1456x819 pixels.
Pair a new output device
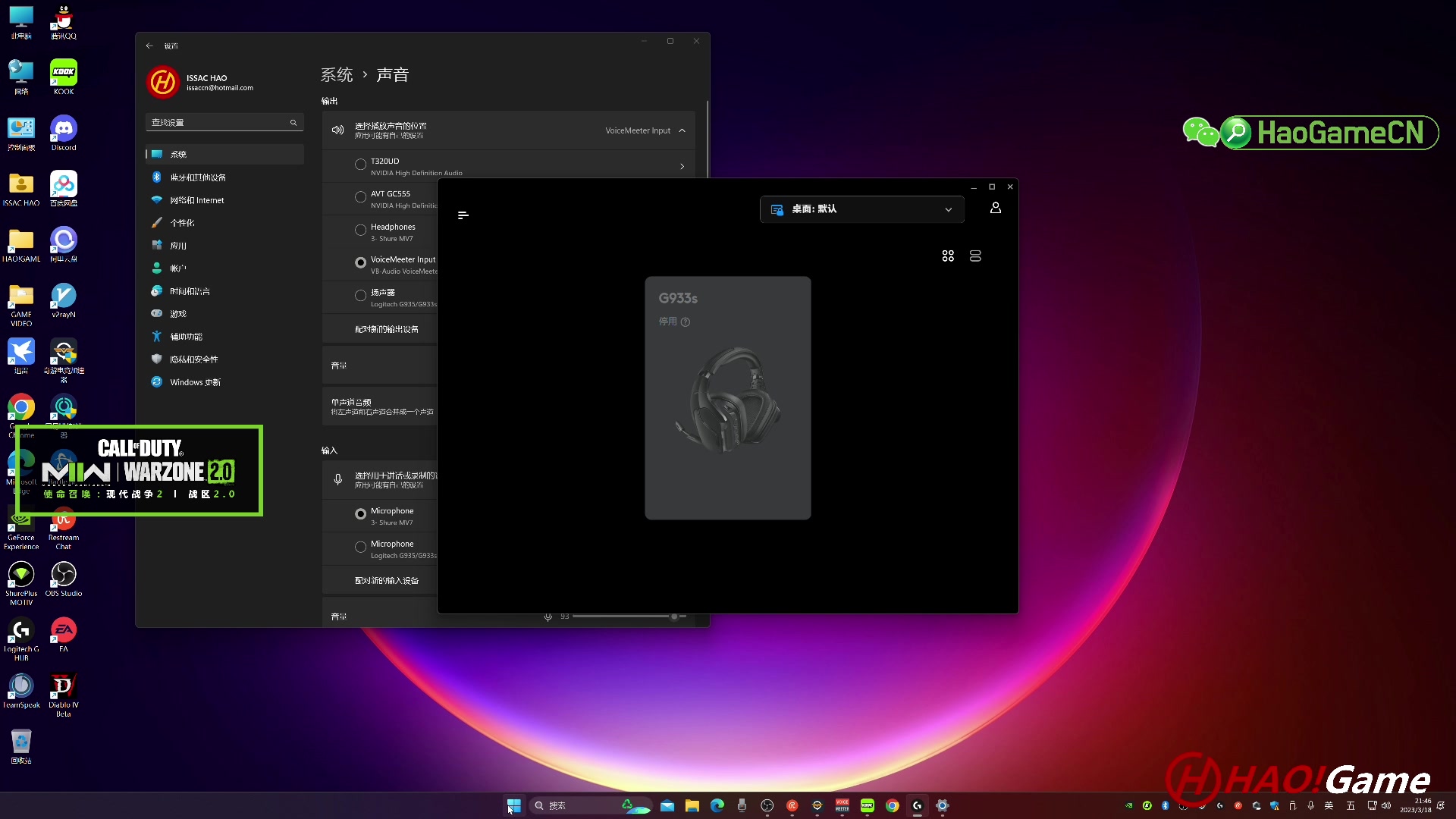click(x=386, y=329)
